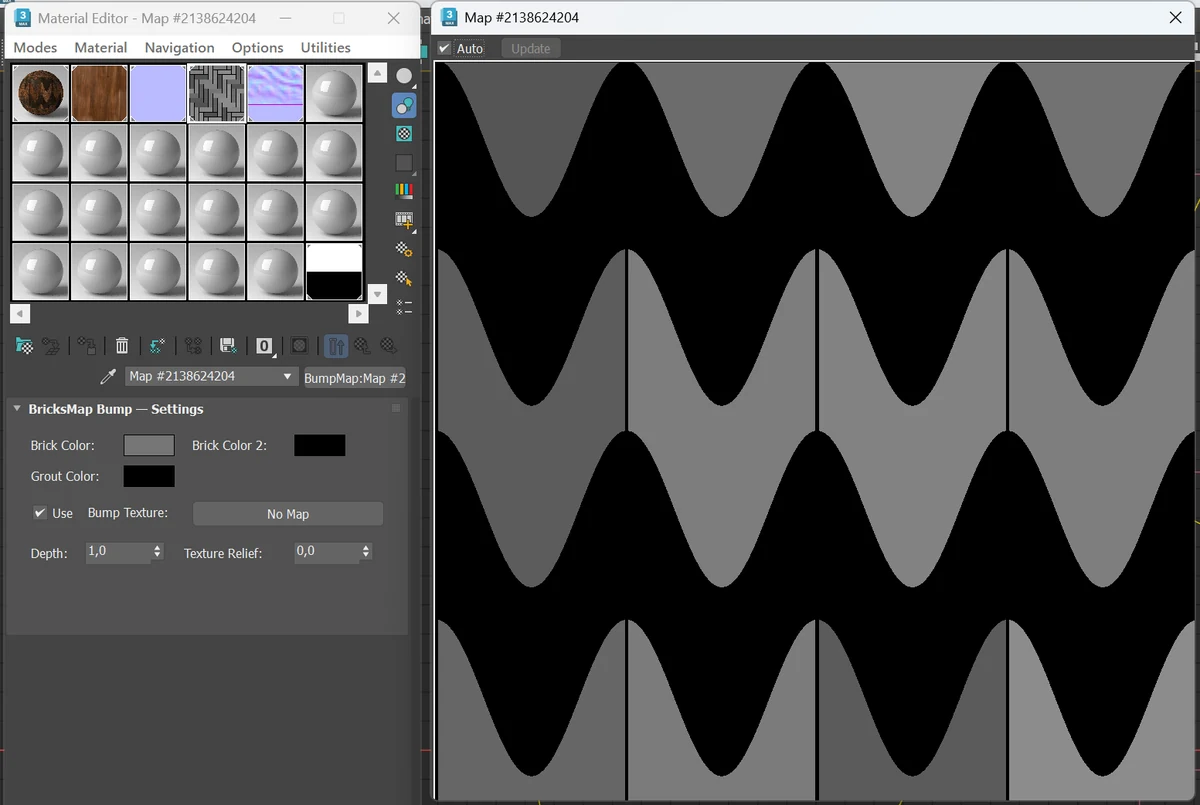Open the Sample UV Tiling flyout
Viewport: 1200px width, 805px height.
tap(404, 162)
